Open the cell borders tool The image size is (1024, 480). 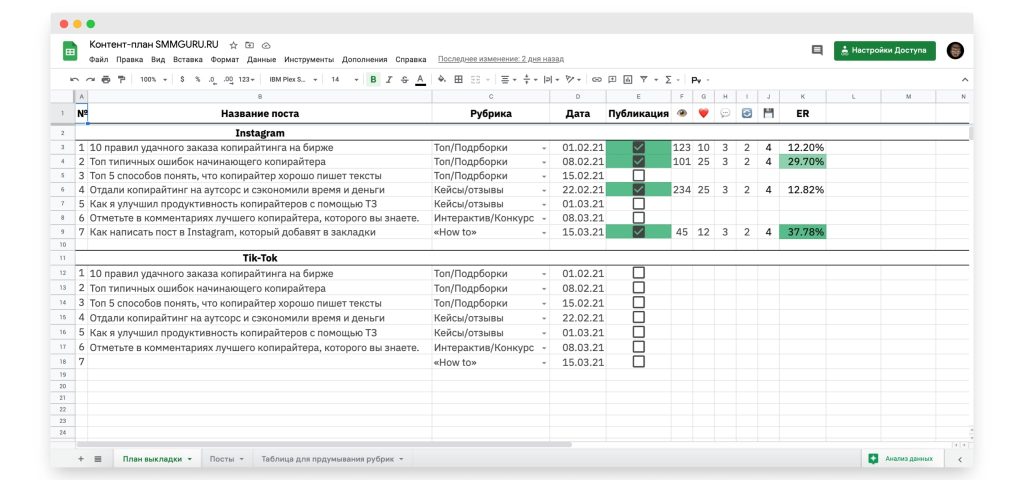pos(459,79)
